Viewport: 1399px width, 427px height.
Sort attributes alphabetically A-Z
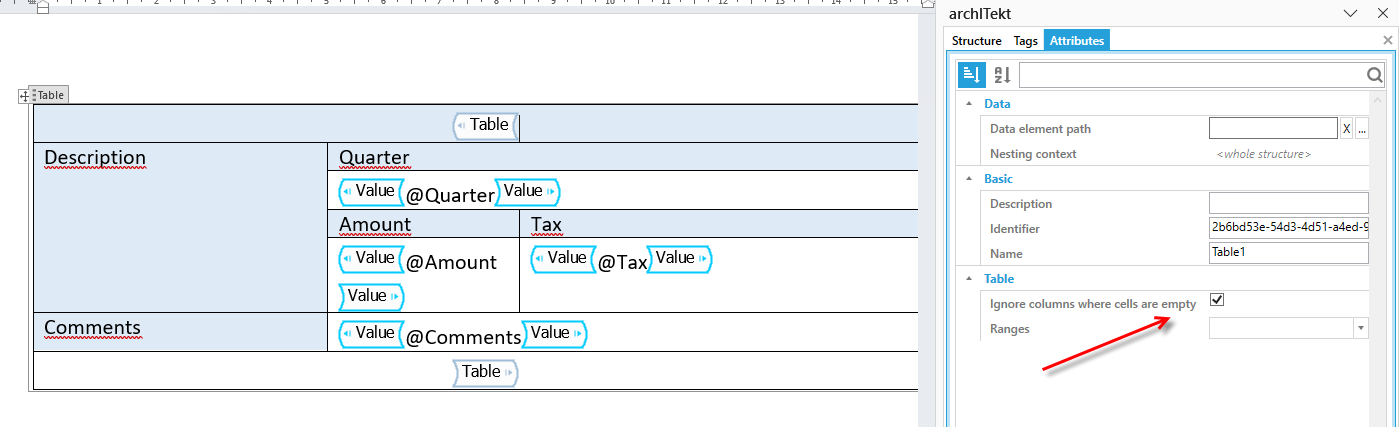click(1002, 75)
